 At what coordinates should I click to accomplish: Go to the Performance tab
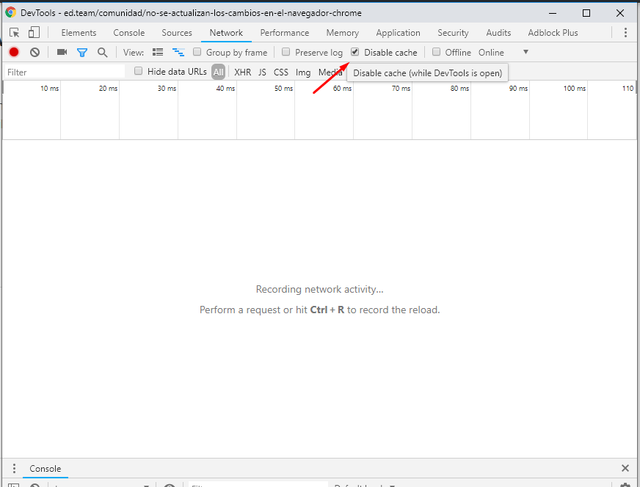click(x=284, y=33)
